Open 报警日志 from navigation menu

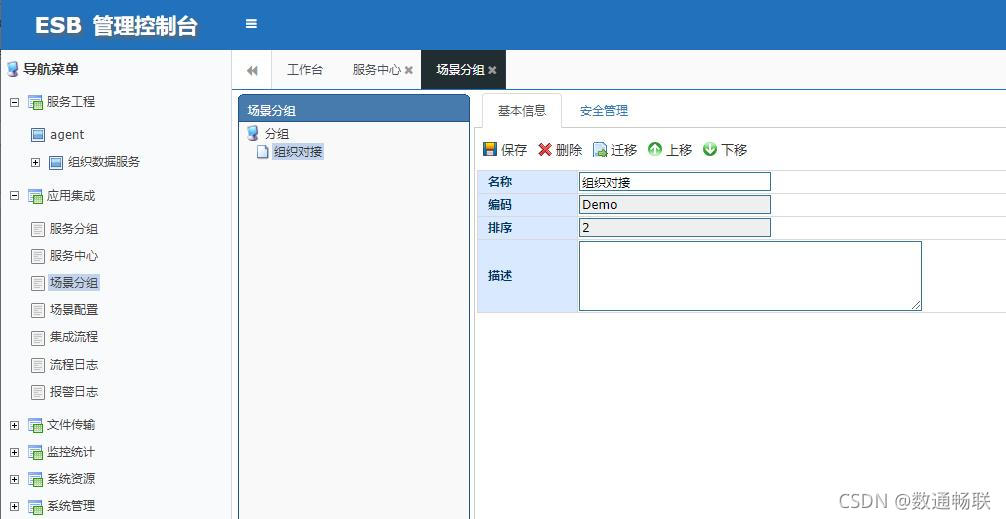(x=74, y=392)
